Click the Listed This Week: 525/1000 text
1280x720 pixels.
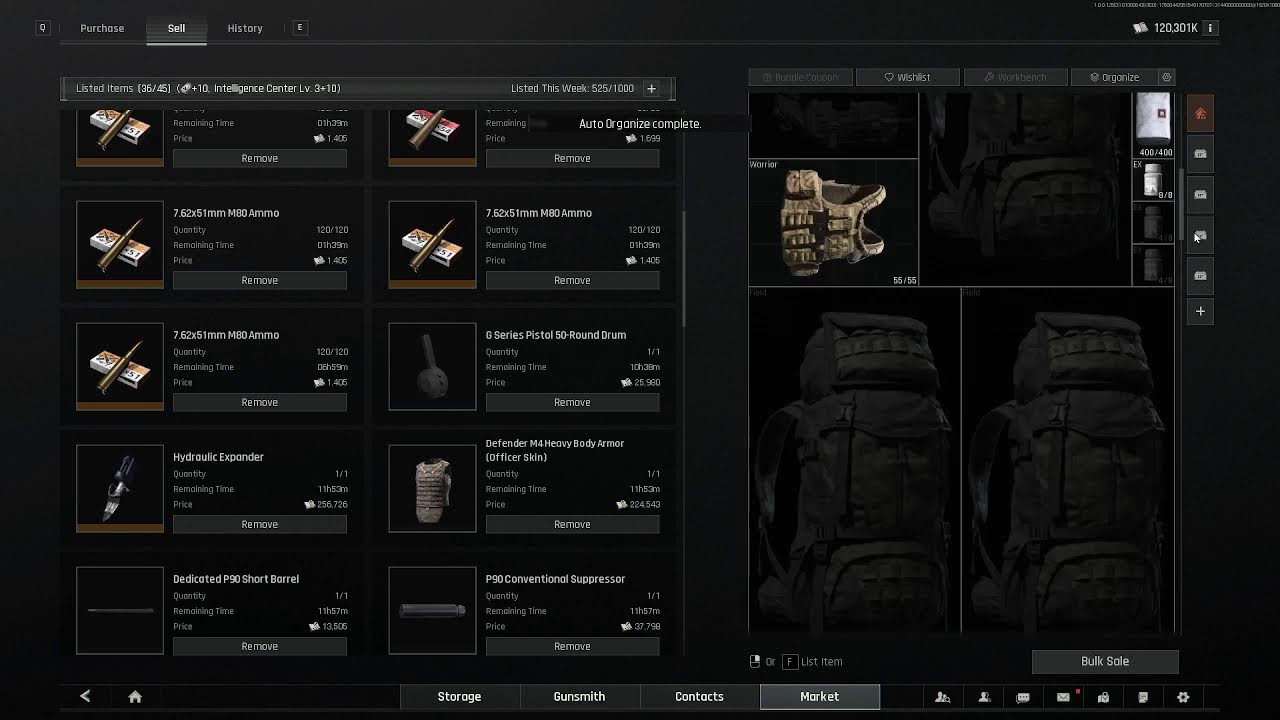[572, 88]
